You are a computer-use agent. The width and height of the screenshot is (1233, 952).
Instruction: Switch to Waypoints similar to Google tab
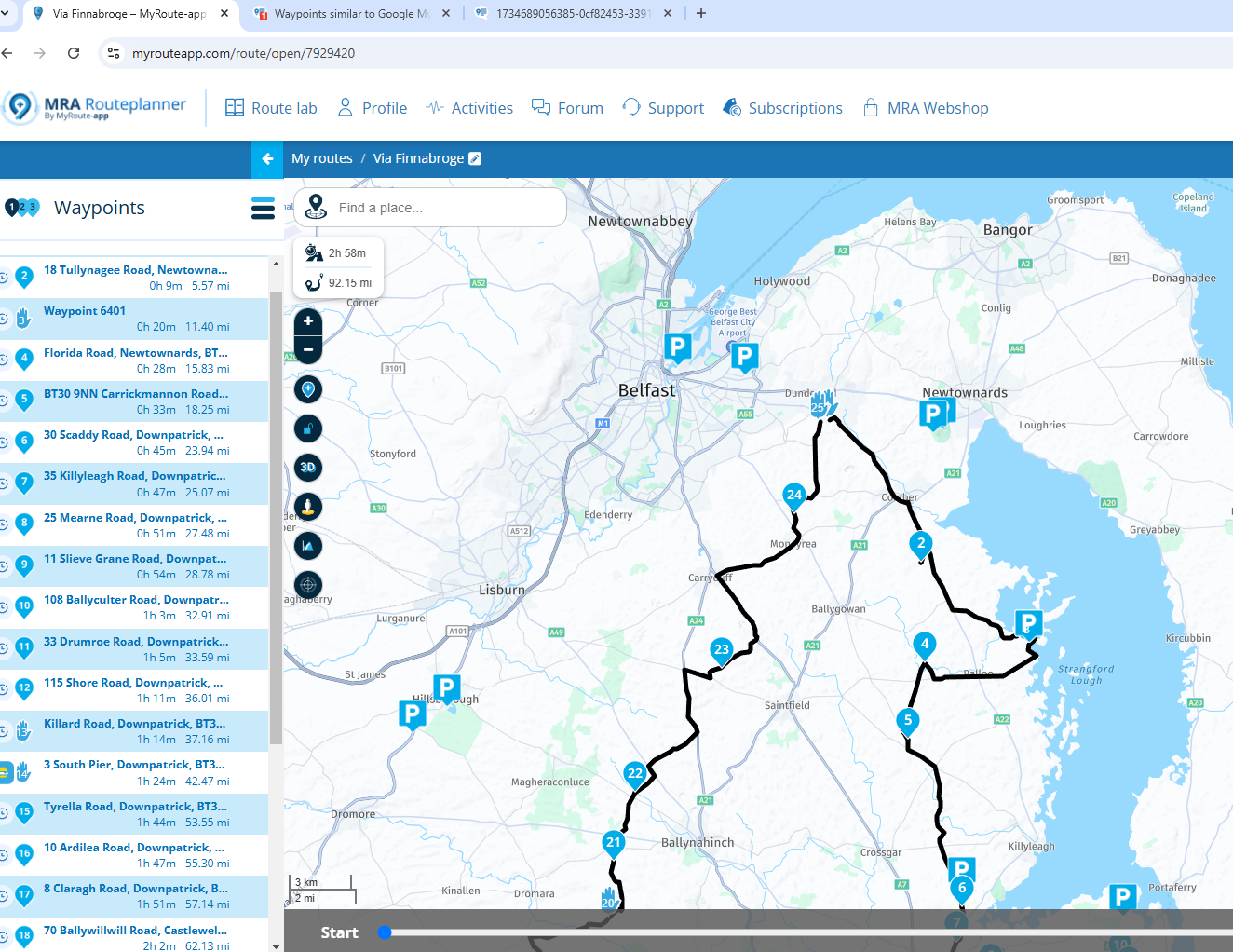pyautogui.click(x=350, y=14)
